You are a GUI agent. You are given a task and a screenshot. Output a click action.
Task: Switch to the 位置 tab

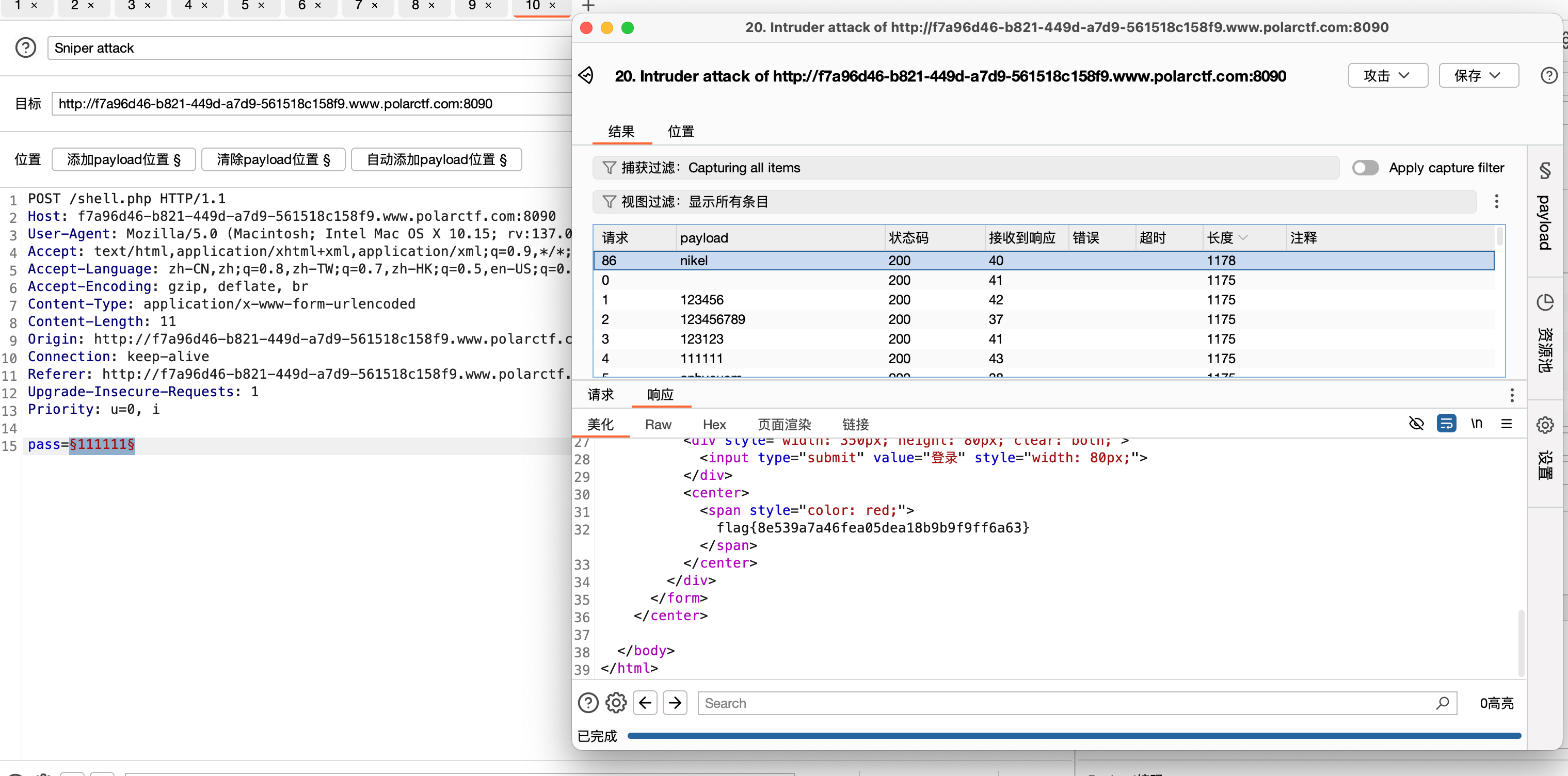[681, 132]
